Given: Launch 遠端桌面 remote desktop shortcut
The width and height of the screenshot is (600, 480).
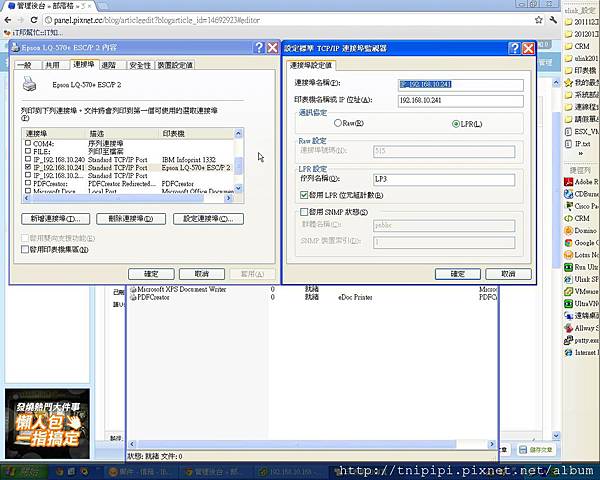Looking at the screenshot, I should (x=581, y=316).
